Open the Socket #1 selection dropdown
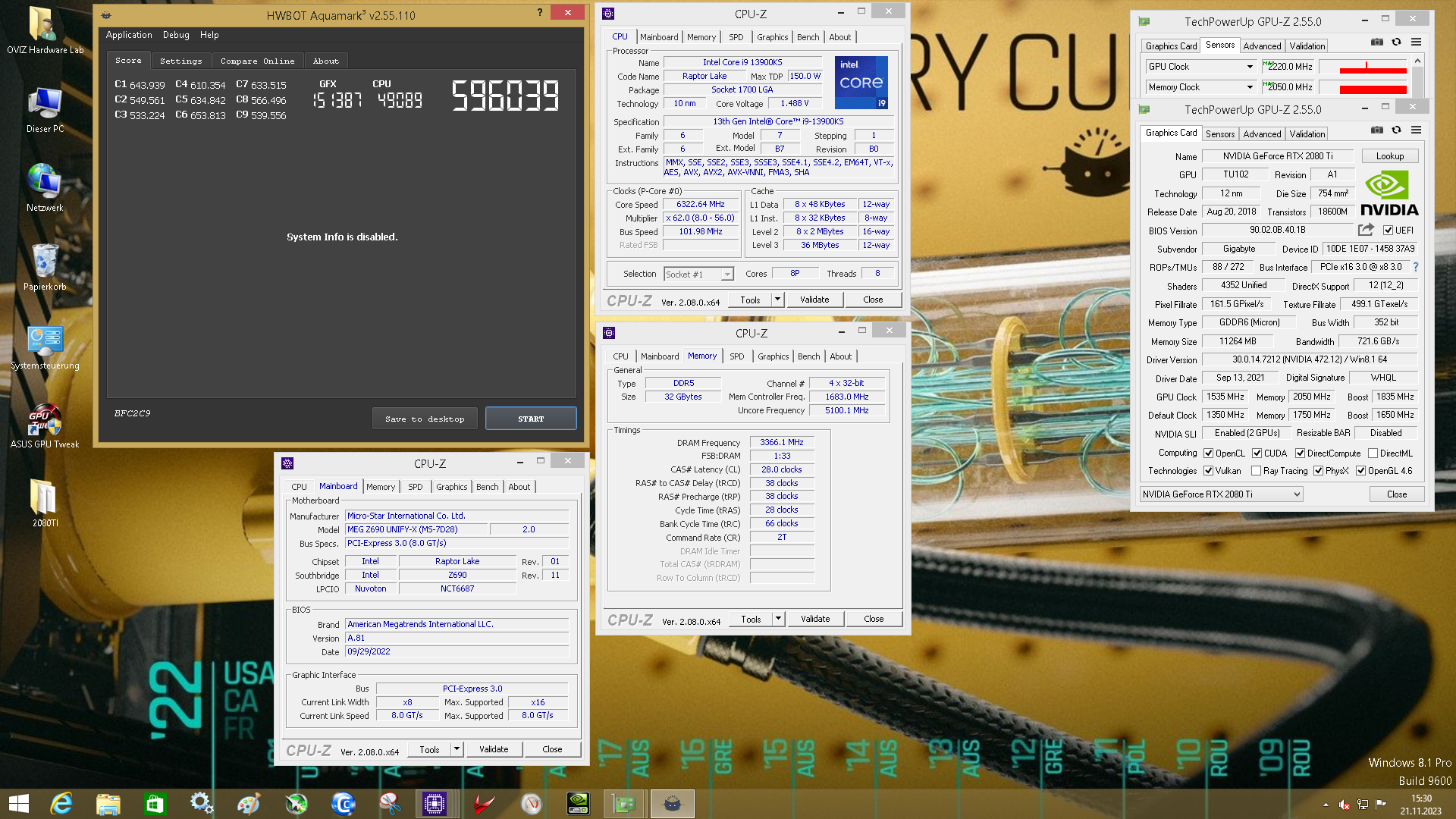The image size is (1456, 819). tap(698, 275)
